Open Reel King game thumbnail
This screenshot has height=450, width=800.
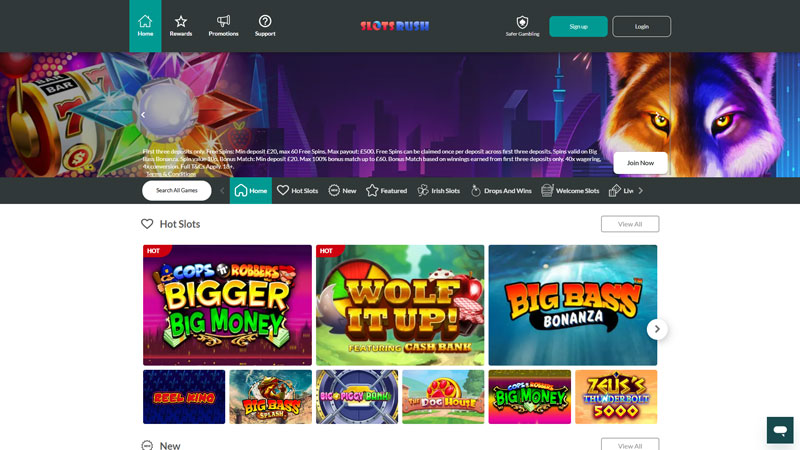(184, 397)
